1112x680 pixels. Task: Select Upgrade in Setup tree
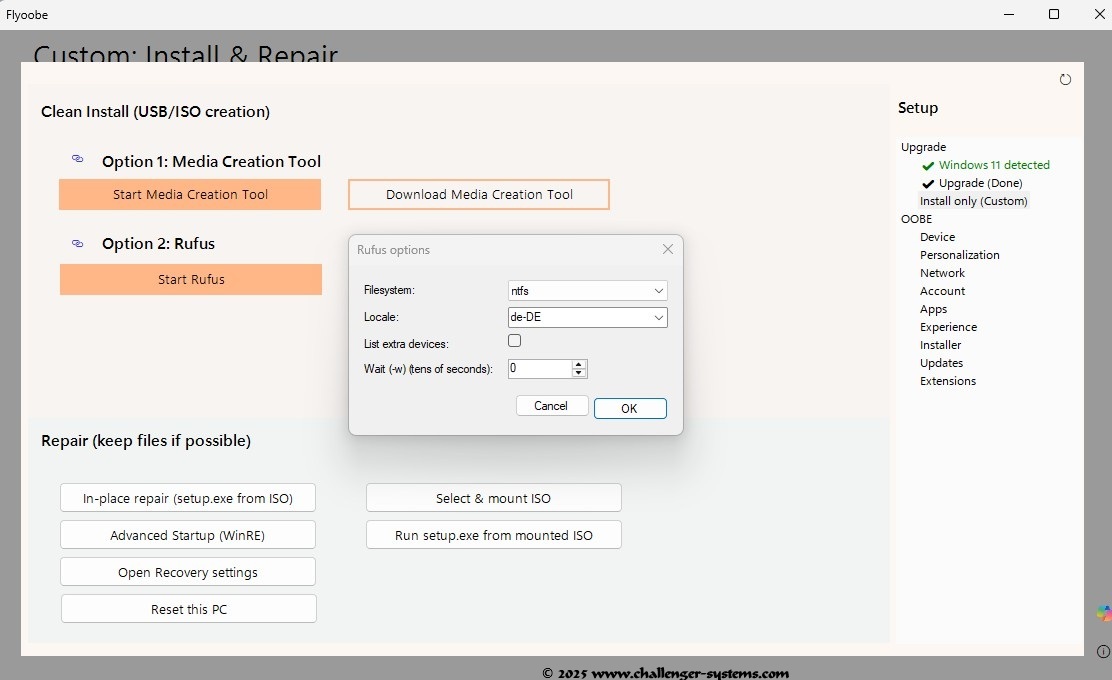tap(923, 147)
